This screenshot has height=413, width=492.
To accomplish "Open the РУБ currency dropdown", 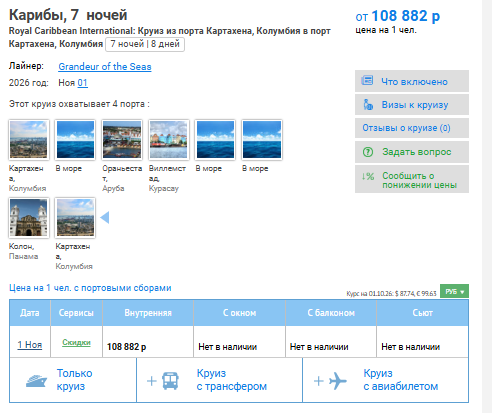I will click(x=454, y=291).
